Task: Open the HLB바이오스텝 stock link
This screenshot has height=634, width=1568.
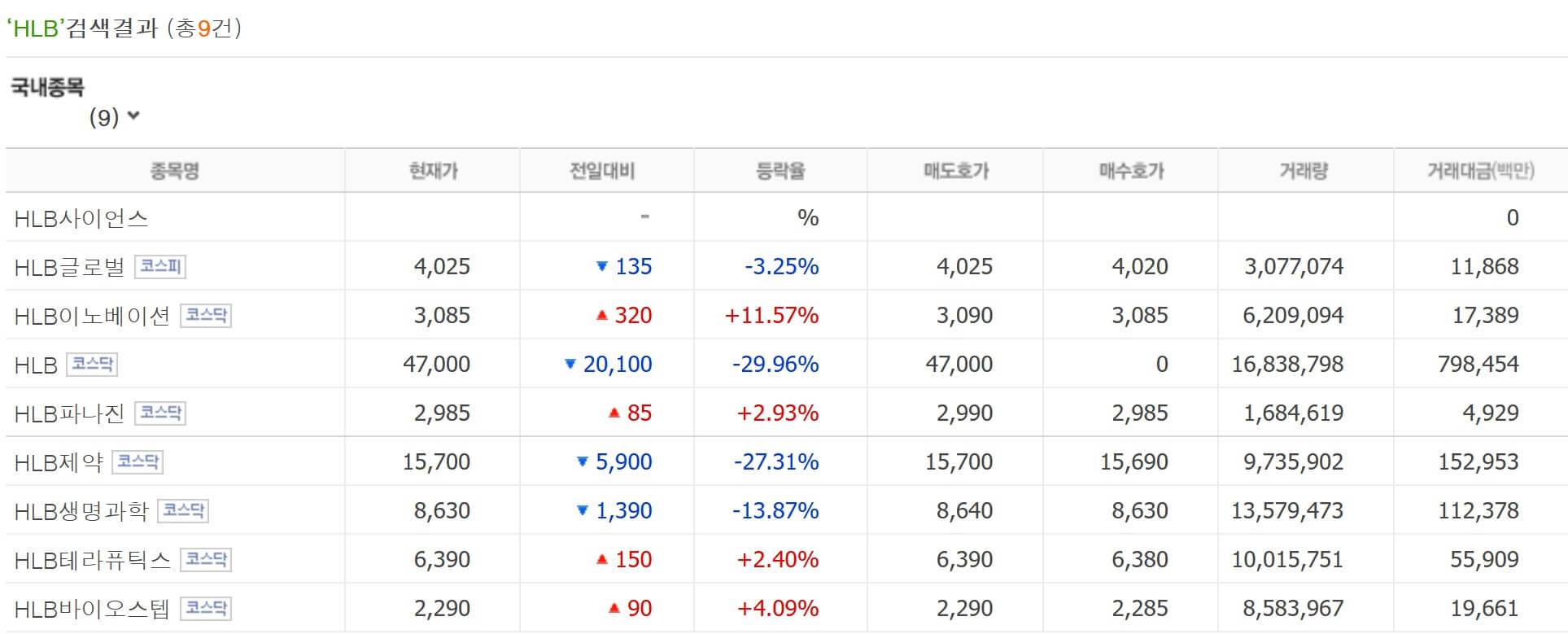Action: pos(92,609)
